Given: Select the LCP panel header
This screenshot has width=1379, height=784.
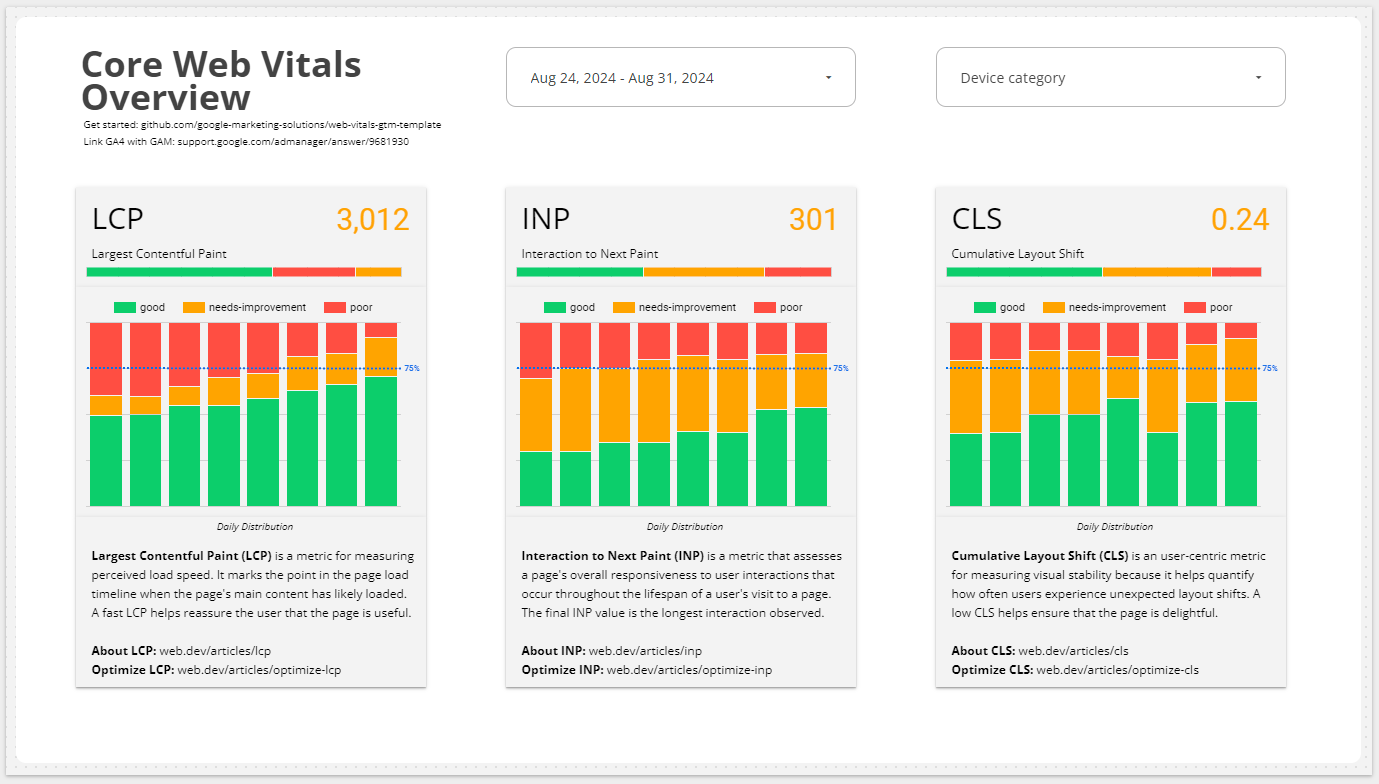Looking at the screenshot, I should point(117,218).
